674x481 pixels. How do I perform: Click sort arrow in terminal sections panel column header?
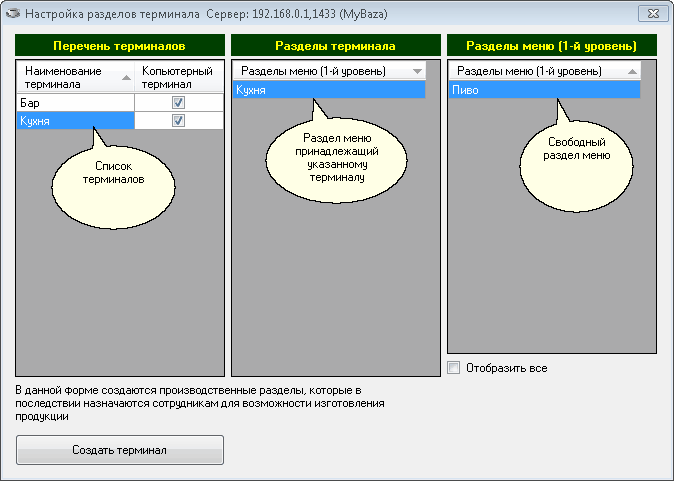[417, 72]
